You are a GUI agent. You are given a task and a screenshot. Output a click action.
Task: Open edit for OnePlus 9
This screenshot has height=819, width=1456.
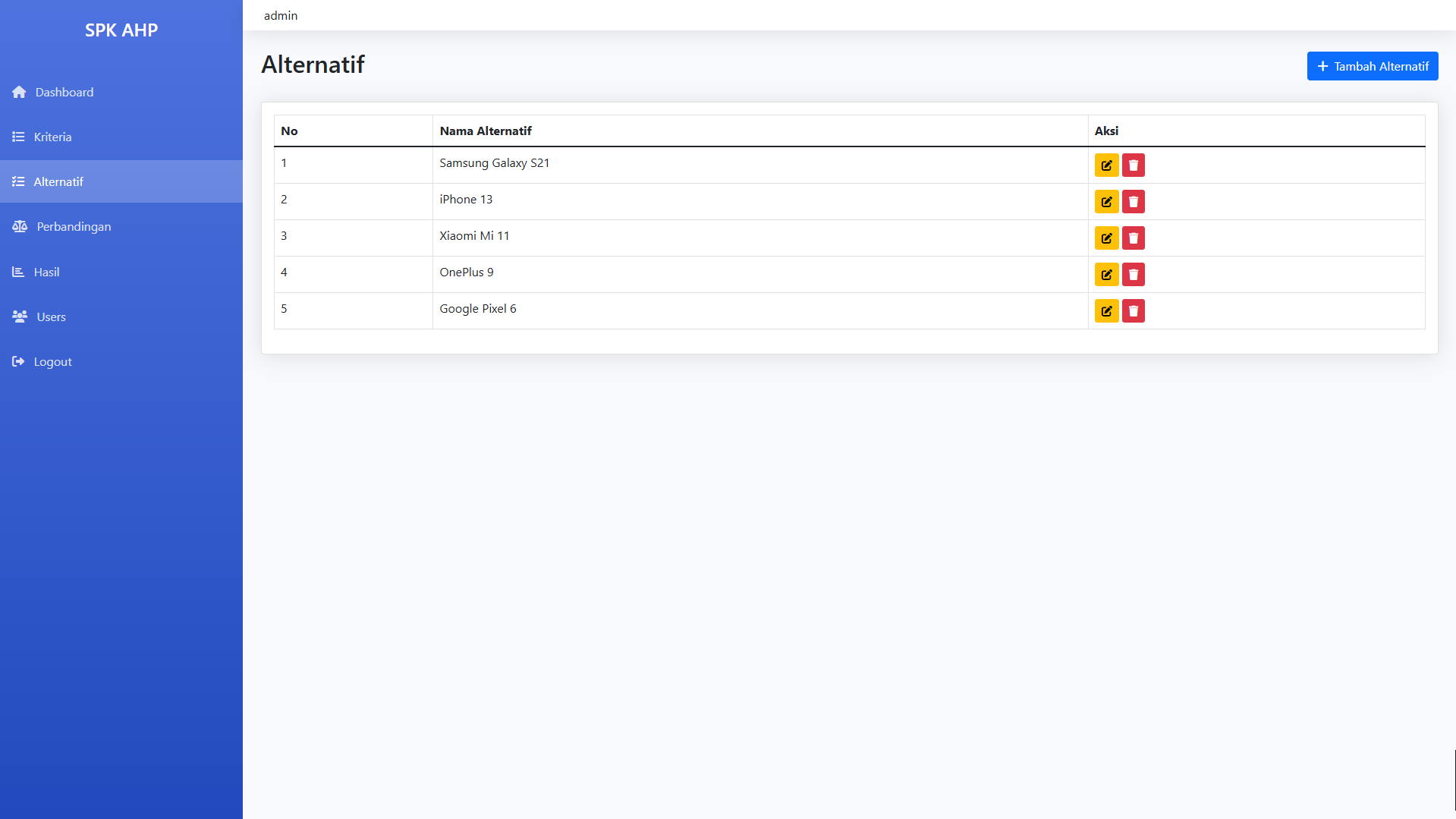(1106, 274)
